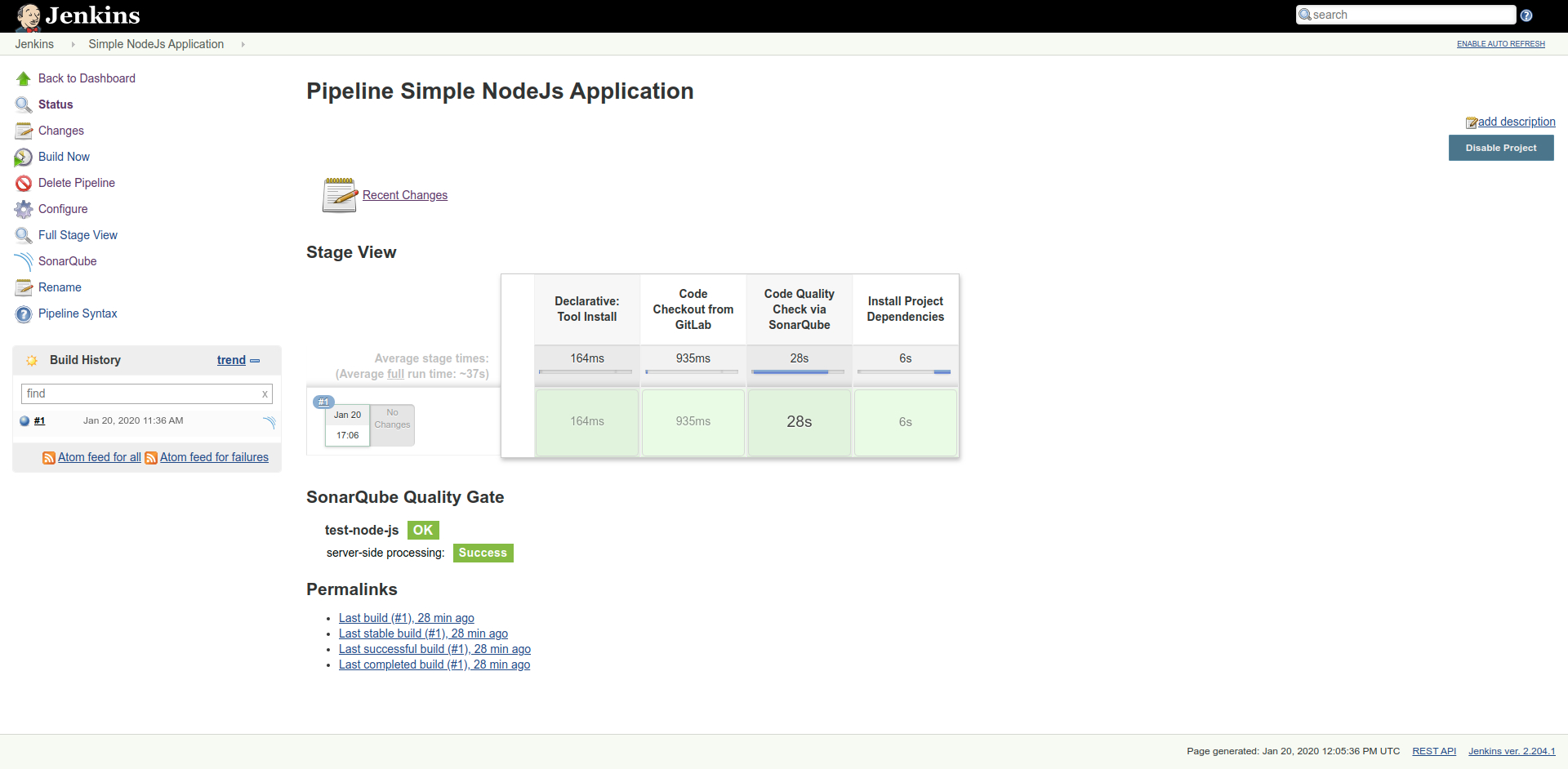Viewport: 1568px width, 769px height.
Task: Click the Configure gear icon
Action: pos(23,210)
